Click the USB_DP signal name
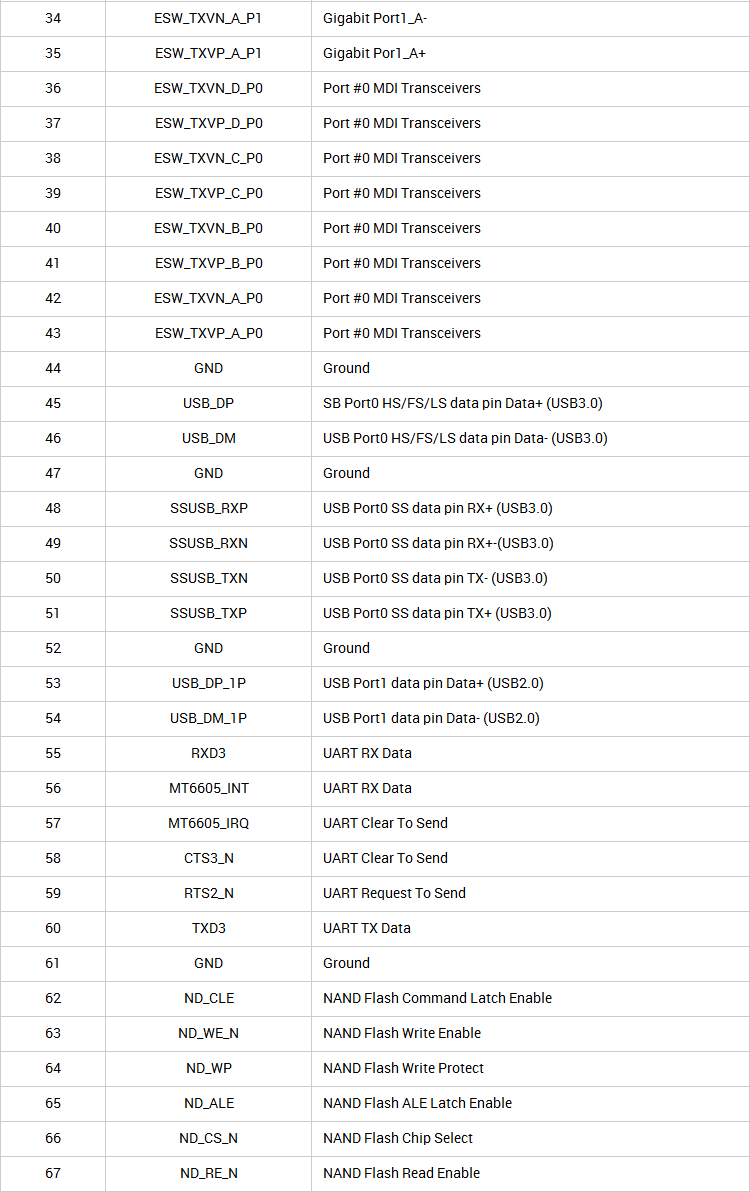Image resolution: width=750 pixels, height=1192 pixels. pos(208,403)
